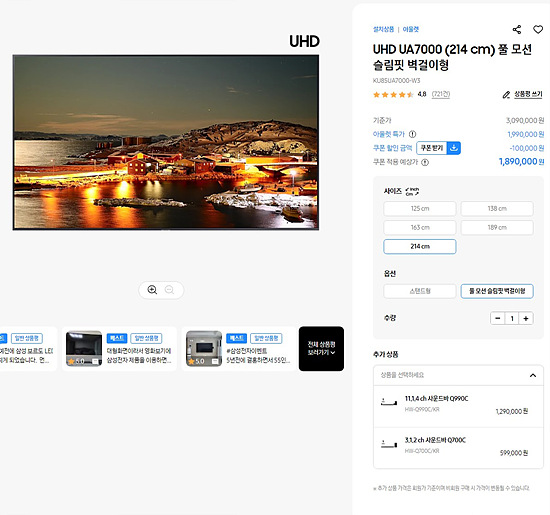This screenshot has width=550, height=515.
Task: Open the 아울렛 category link
Action: pyautogui.click(x=411, y=29)
